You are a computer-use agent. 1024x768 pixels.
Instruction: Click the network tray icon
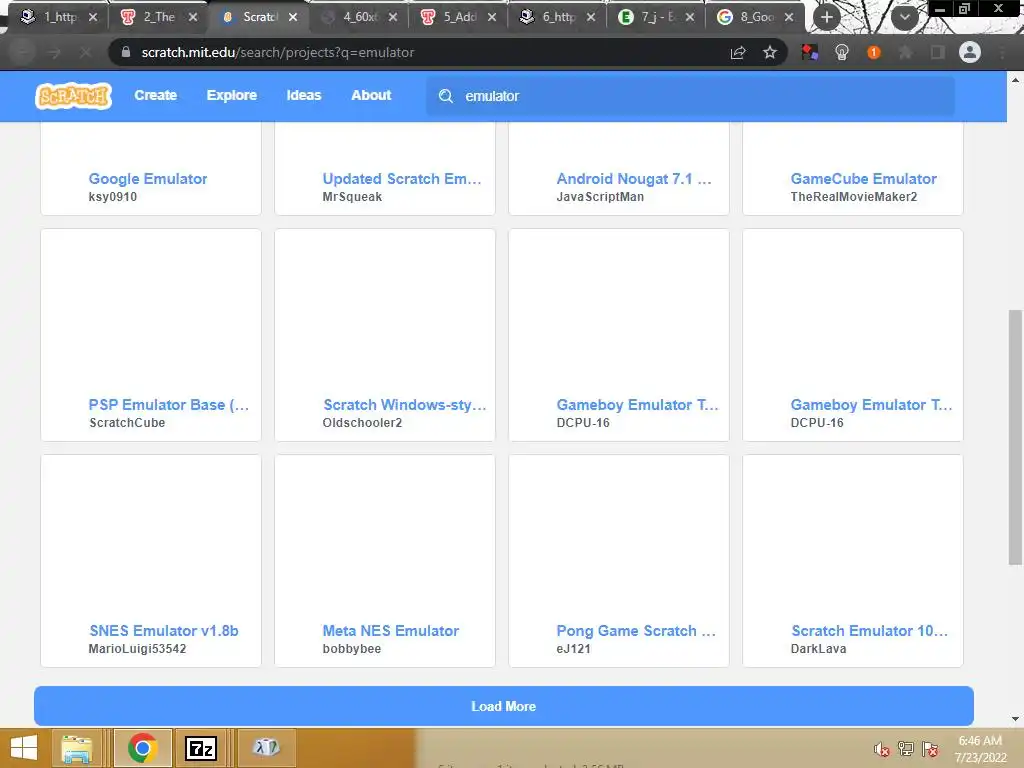906,749
